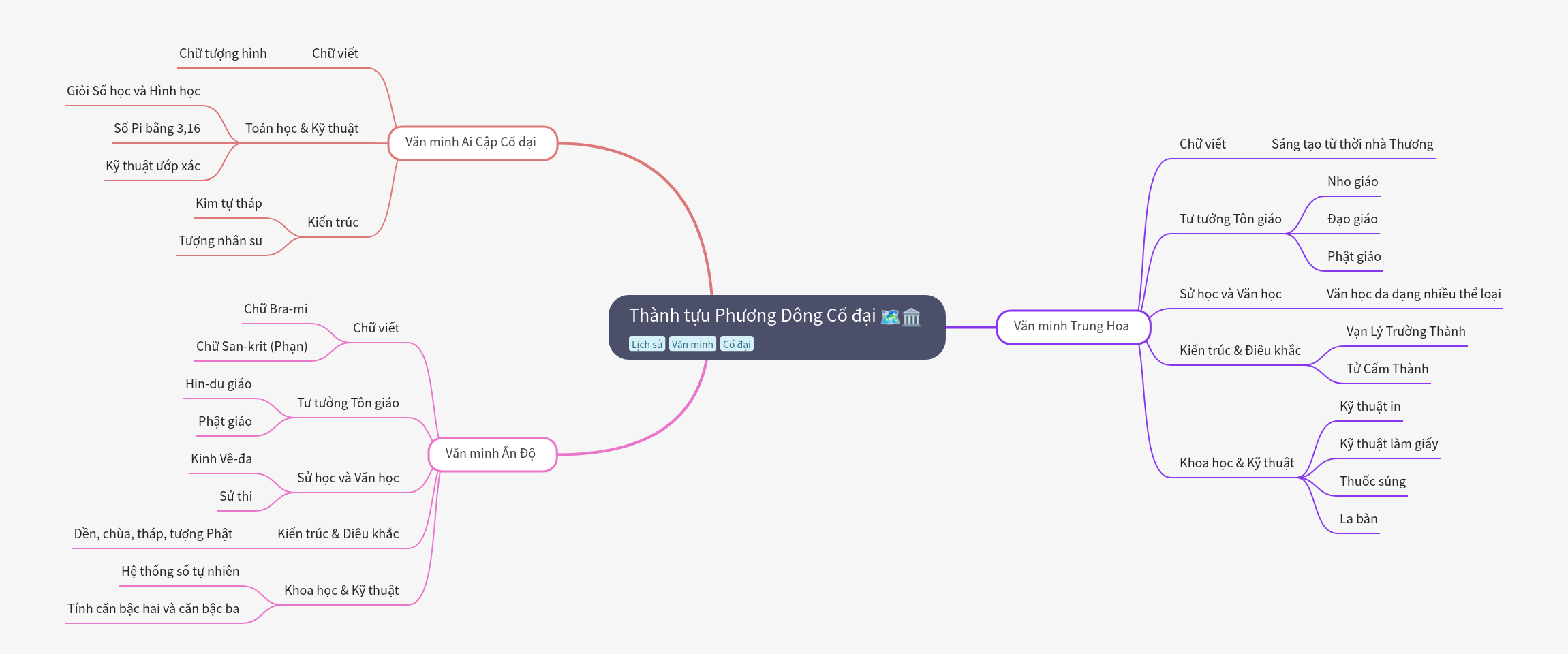Click the classical building emoji in central node
The width and height of the screenshot is (1568, 654).
(911, 317)
